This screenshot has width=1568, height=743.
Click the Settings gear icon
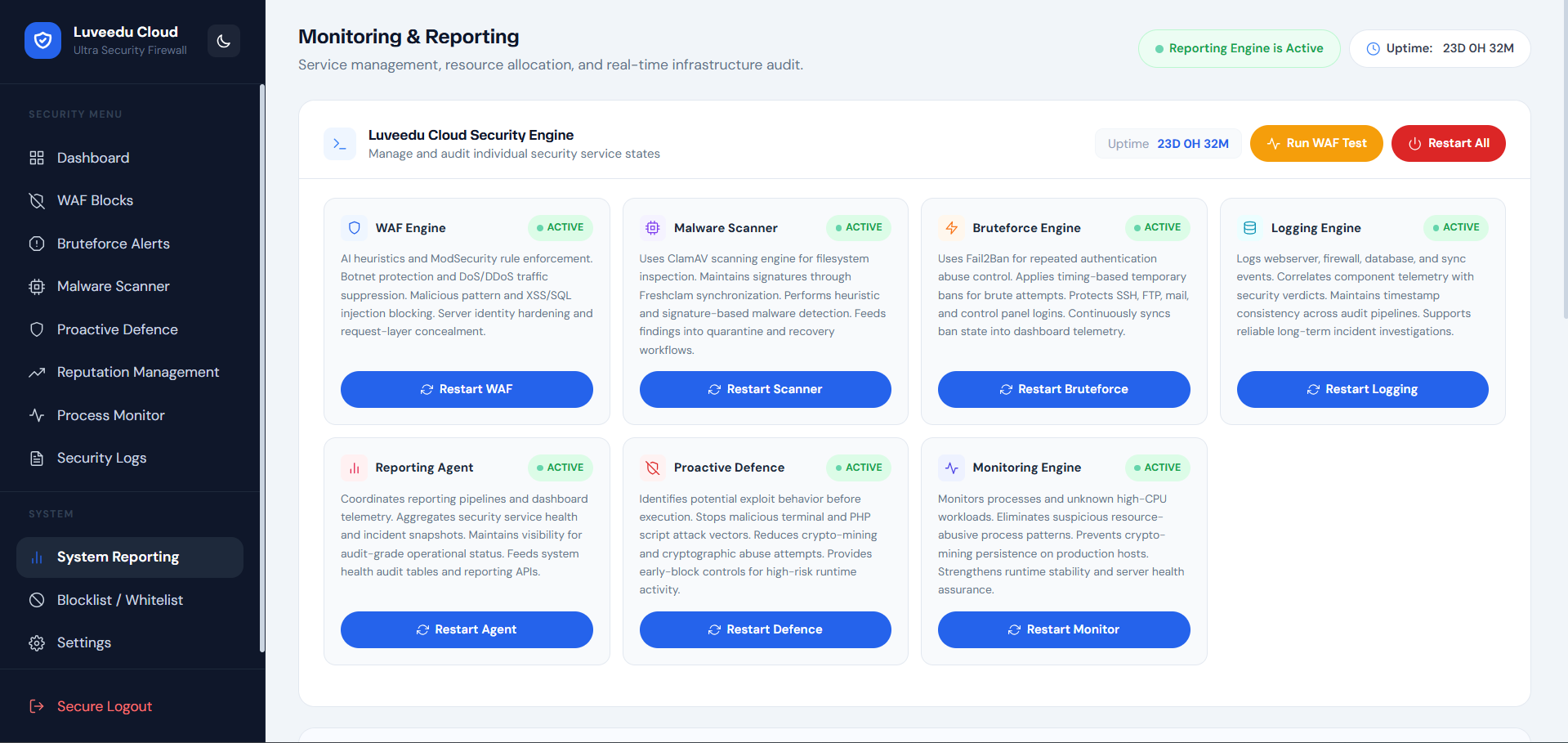point(37,643)
